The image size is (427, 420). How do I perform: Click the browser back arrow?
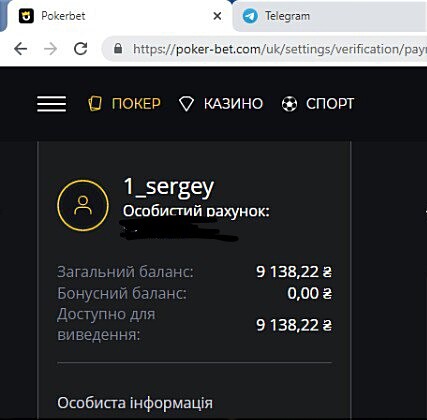[x=21, y=49]
